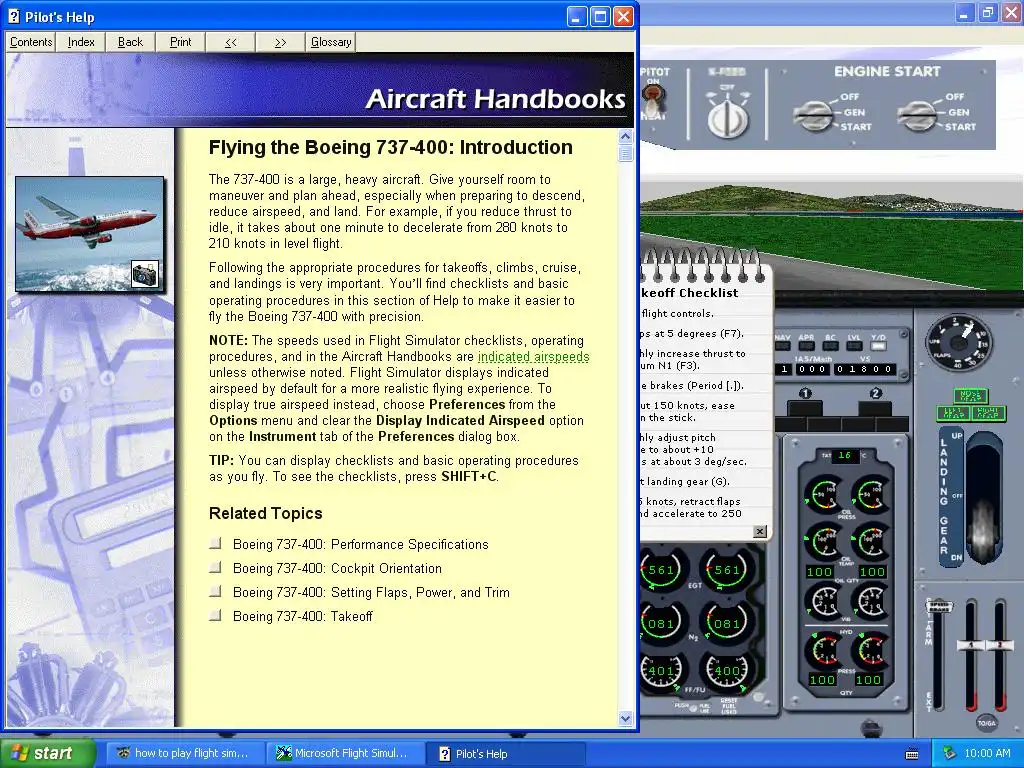This screenshot has width=1024, height=768.
Task: Click the right N2 gauge
Action: (726, 622)
